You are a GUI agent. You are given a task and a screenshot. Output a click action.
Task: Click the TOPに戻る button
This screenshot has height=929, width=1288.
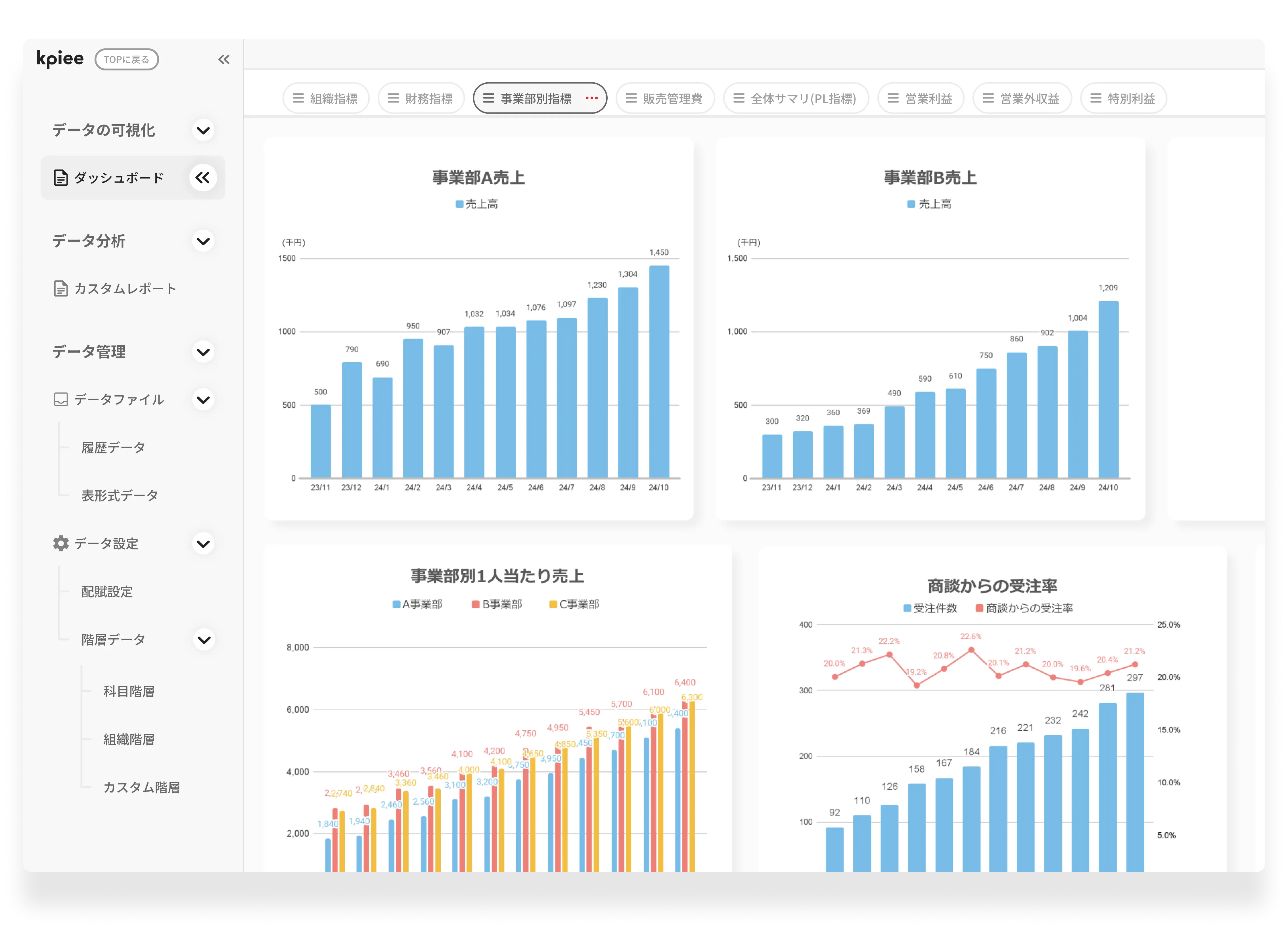pos(126,58)
